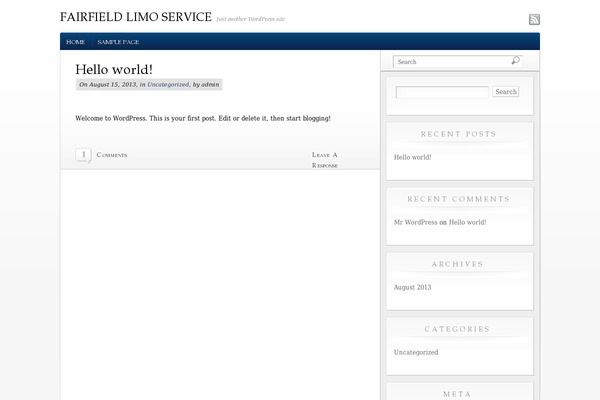
Task: Go to the Home menu item
Action: click(75, 42)
